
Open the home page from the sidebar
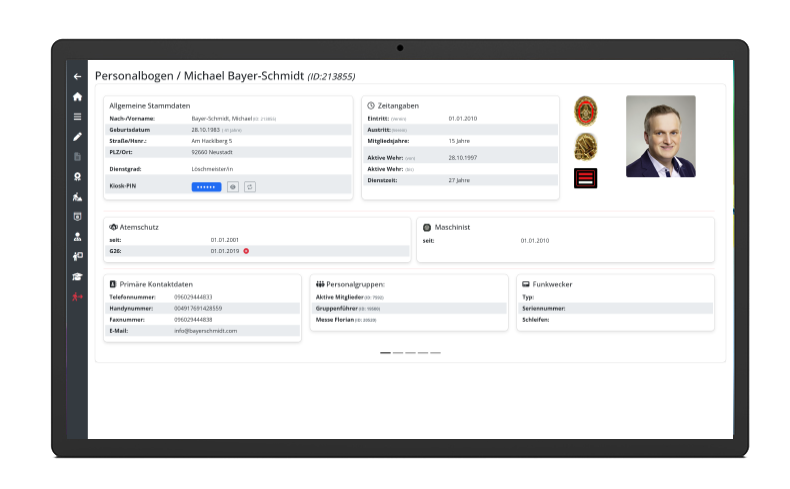point(77,97)
